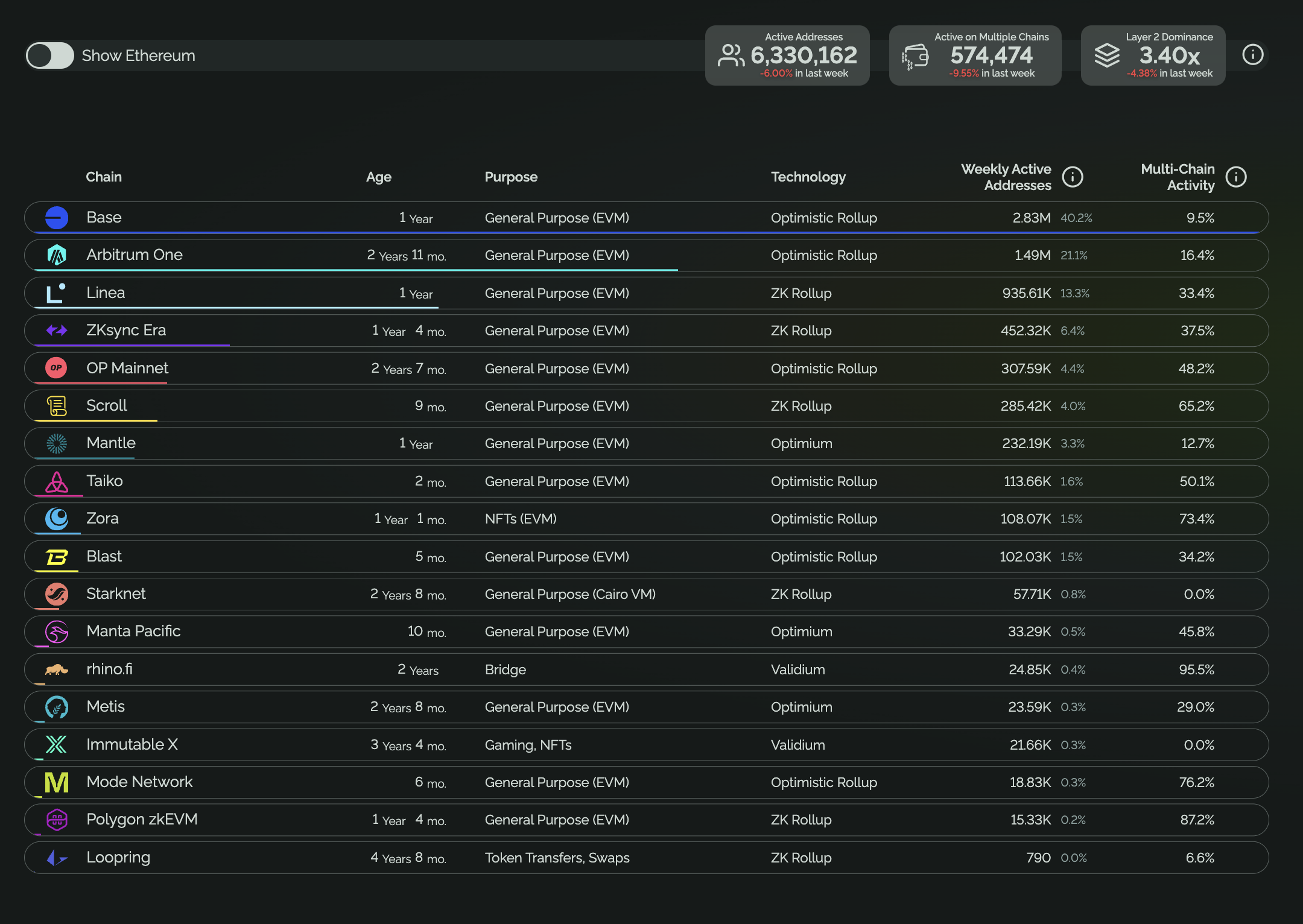Select the Taiko chain name
Screen dimensions: 1303x924
104,481
